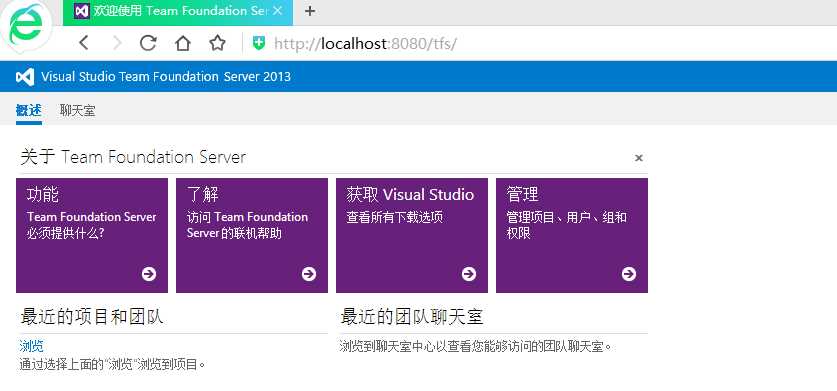Click text 通过选择上面的"浏览"浏览到项目
Screen dimensions: 837x391
(x=113, y=365)
